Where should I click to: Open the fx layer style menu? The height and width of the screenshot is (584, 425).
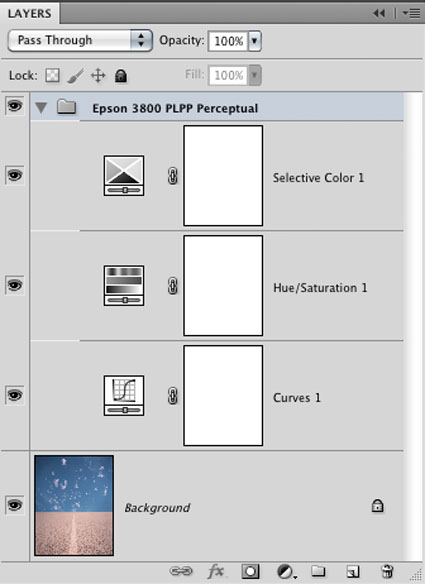(216, 571)
